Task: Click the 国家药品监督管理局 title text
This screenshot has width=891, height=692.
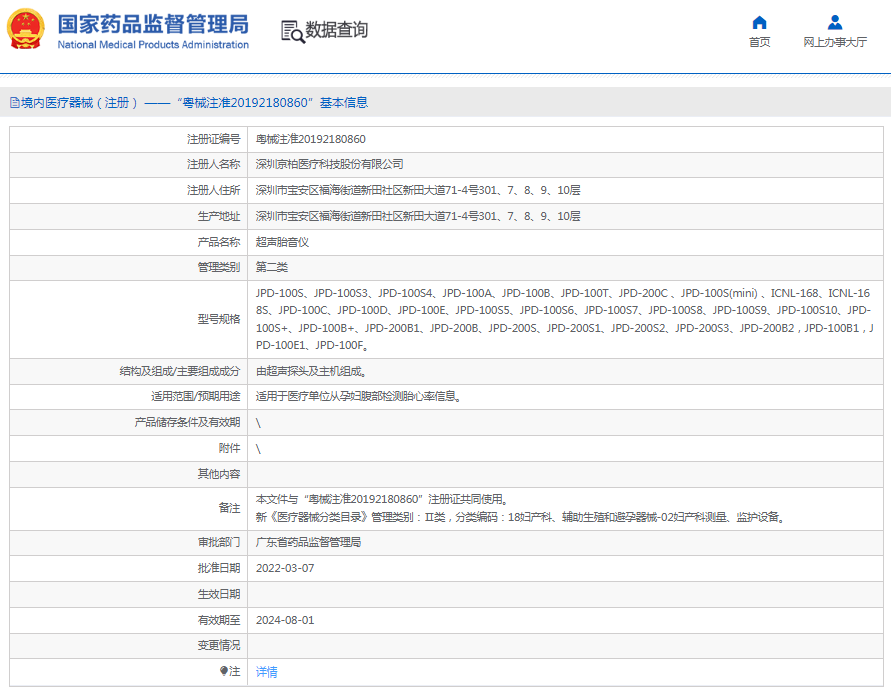Action: (x=152, y=24)
